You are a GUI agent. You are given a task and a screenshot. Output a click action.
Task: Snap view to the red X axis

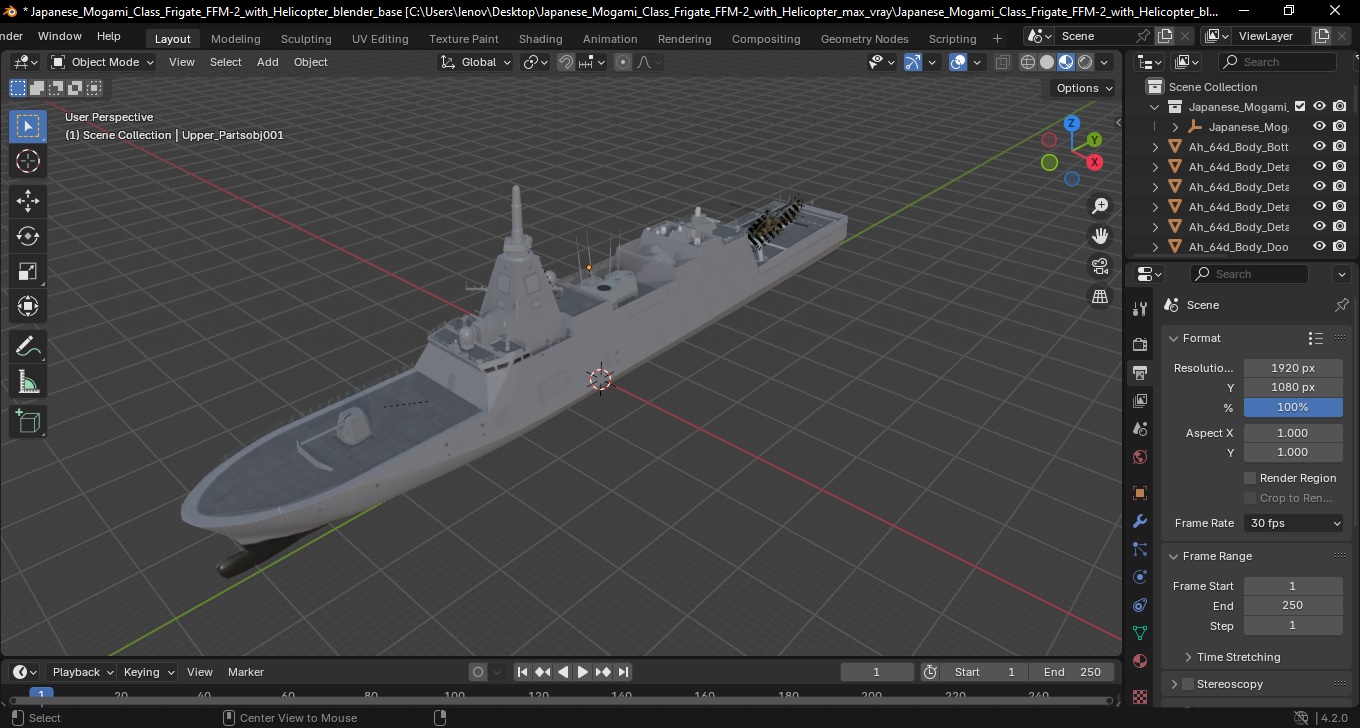click(x=1095, y=162)
